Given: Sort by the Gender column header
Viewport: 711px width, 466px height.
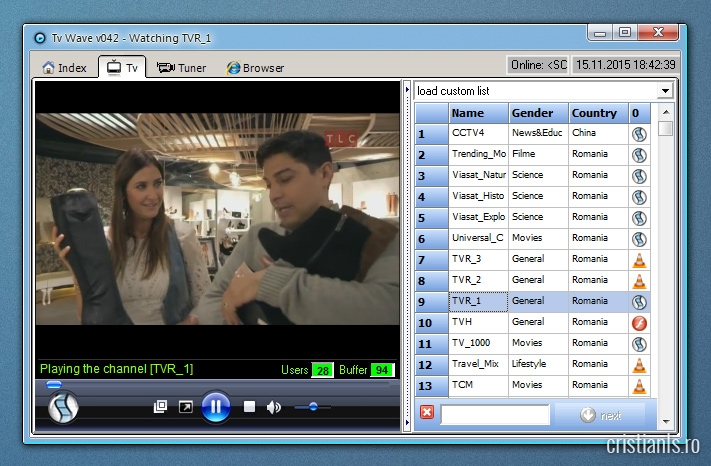Looking at the screenshot, I should [539, 113].
